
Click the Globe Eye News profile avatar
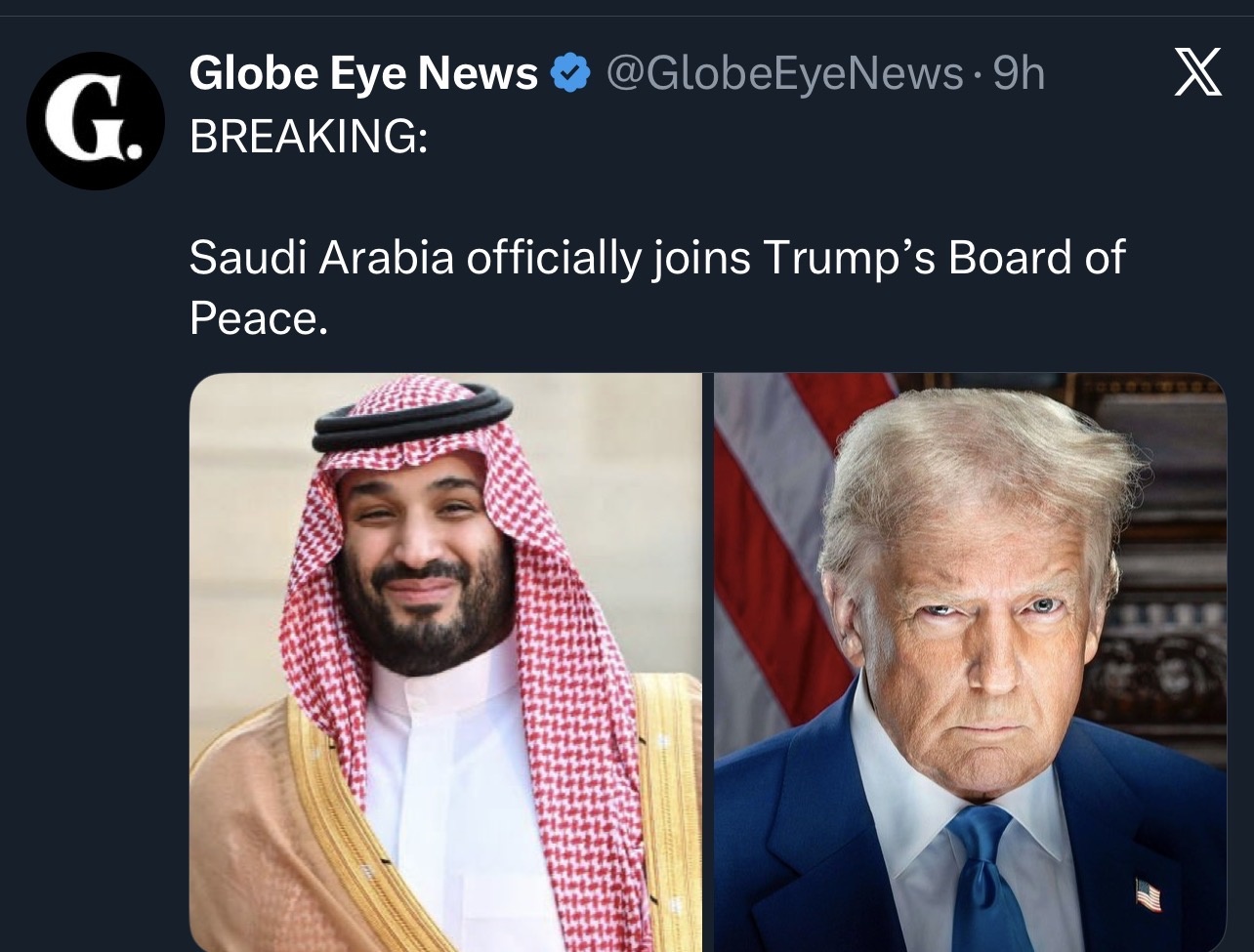(96, 120)
